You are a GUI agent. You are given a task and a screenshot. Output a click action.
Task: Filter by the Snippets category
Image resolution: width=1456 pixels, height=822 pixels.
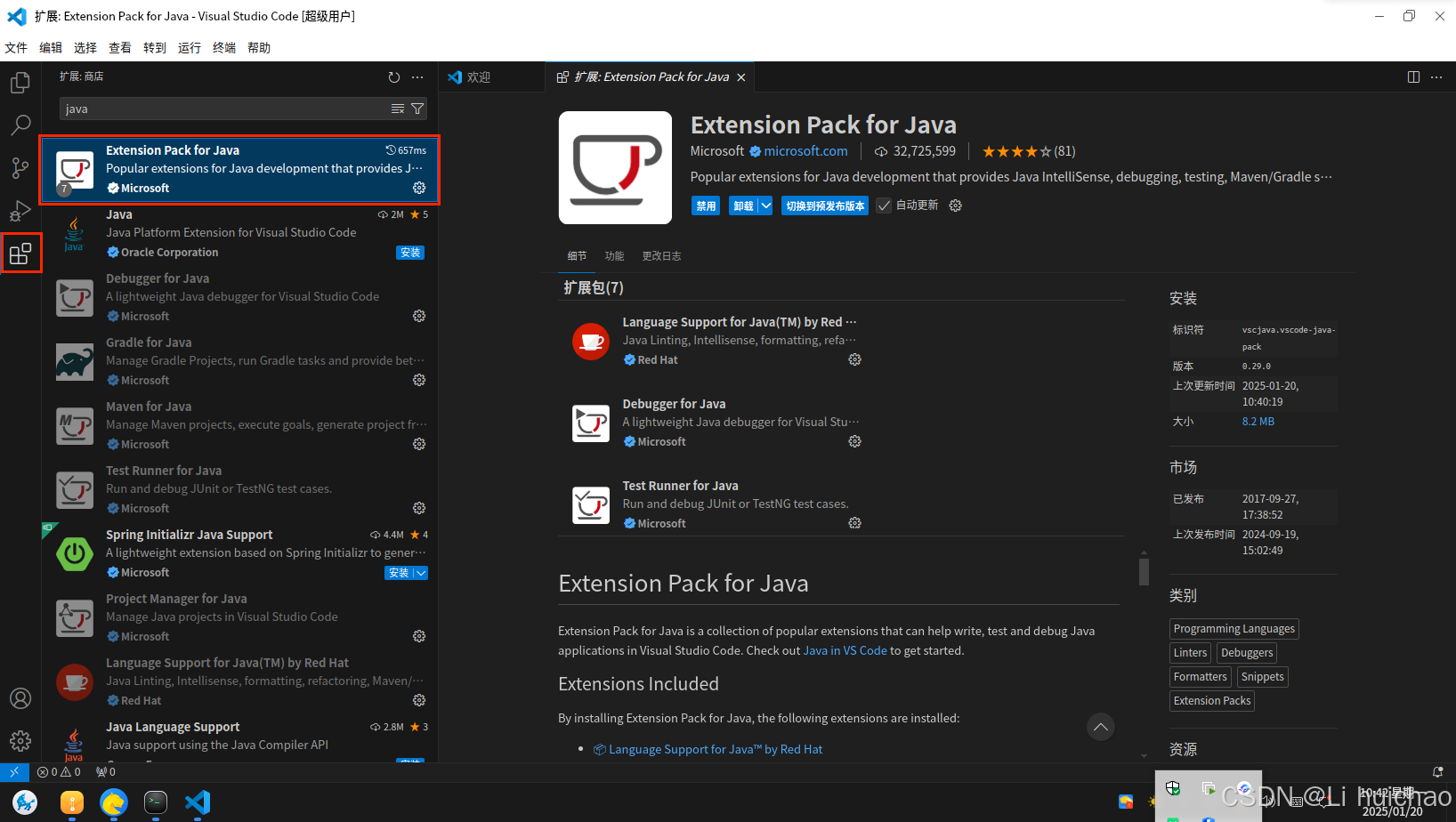pos(1262,677)
